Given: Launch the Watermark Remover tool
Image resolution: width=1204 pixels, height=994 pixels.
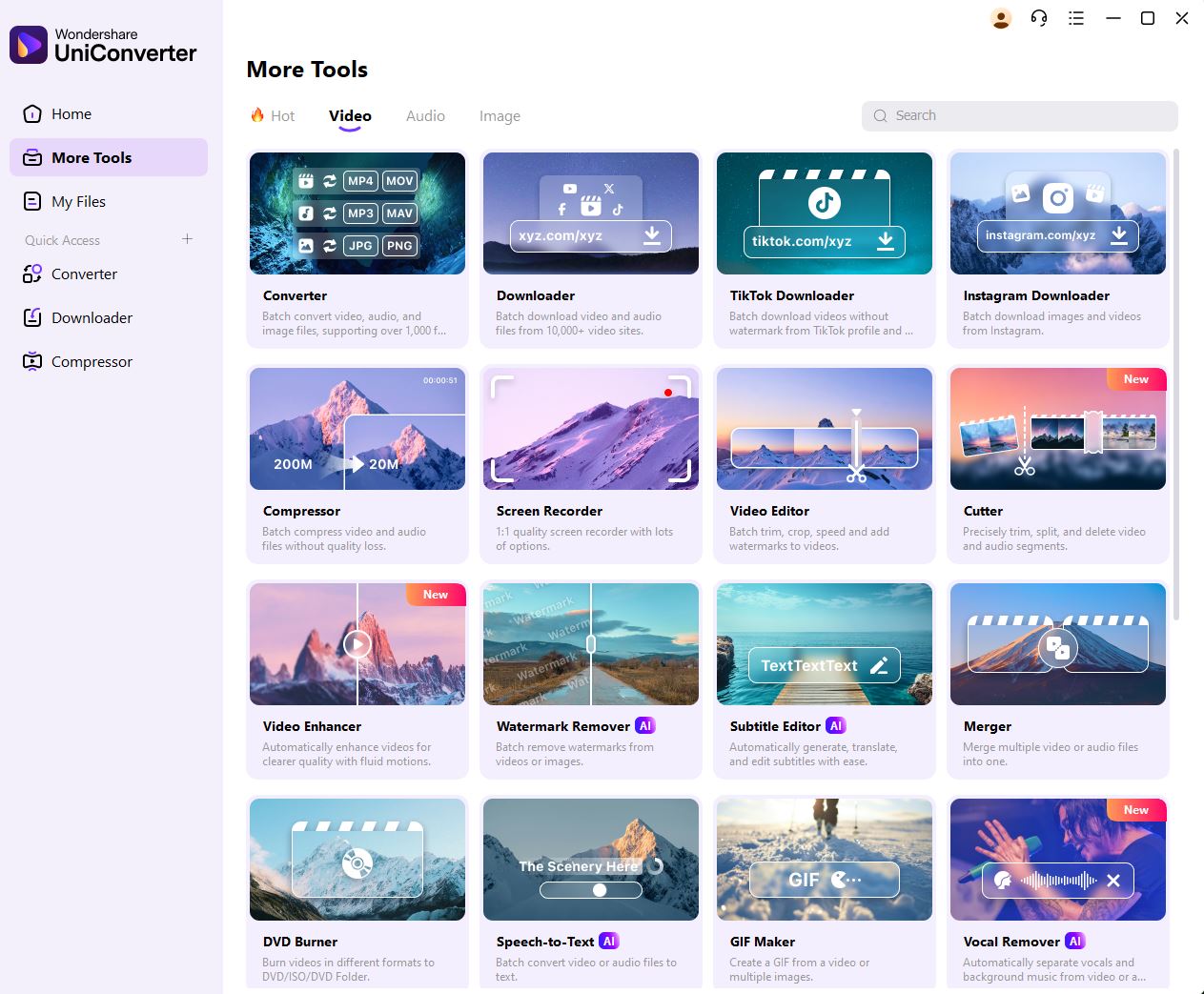Looking at the screenshot, I should click(x=591, y=677).
